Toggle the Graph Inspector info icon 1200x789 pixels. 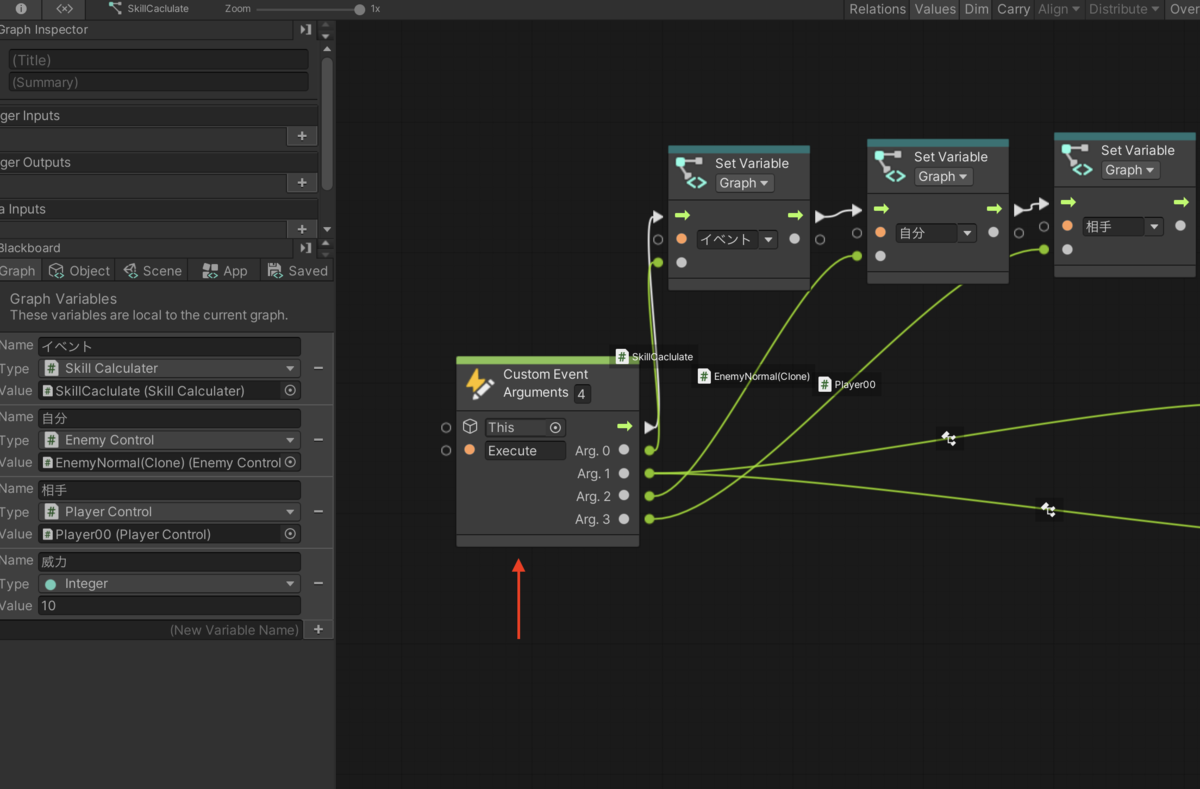pyautogui.click(x=21, y=8)
